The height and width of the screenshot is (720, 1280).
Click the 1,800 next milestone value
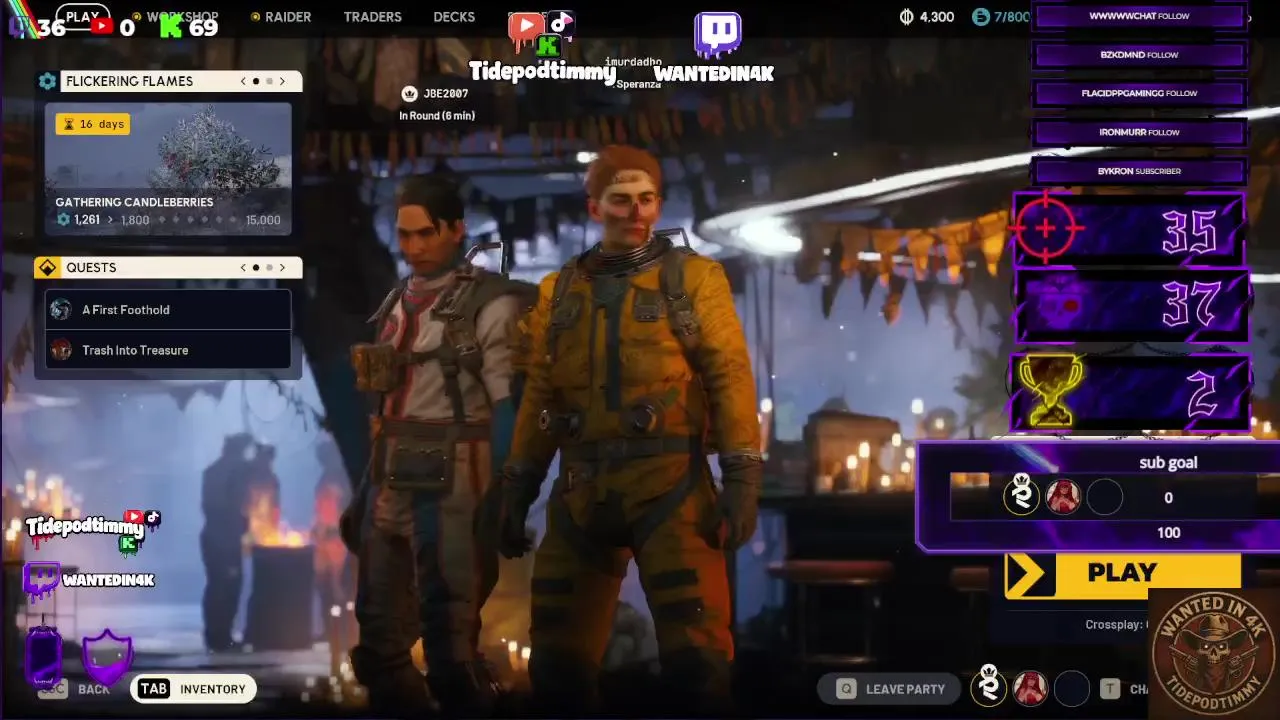tap(135, 220)
